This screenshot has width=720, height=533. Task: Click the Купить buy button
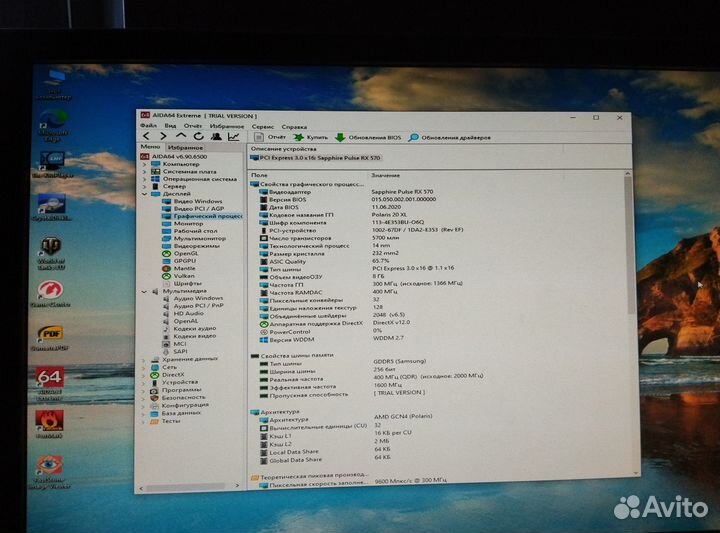tap(311, 137)
